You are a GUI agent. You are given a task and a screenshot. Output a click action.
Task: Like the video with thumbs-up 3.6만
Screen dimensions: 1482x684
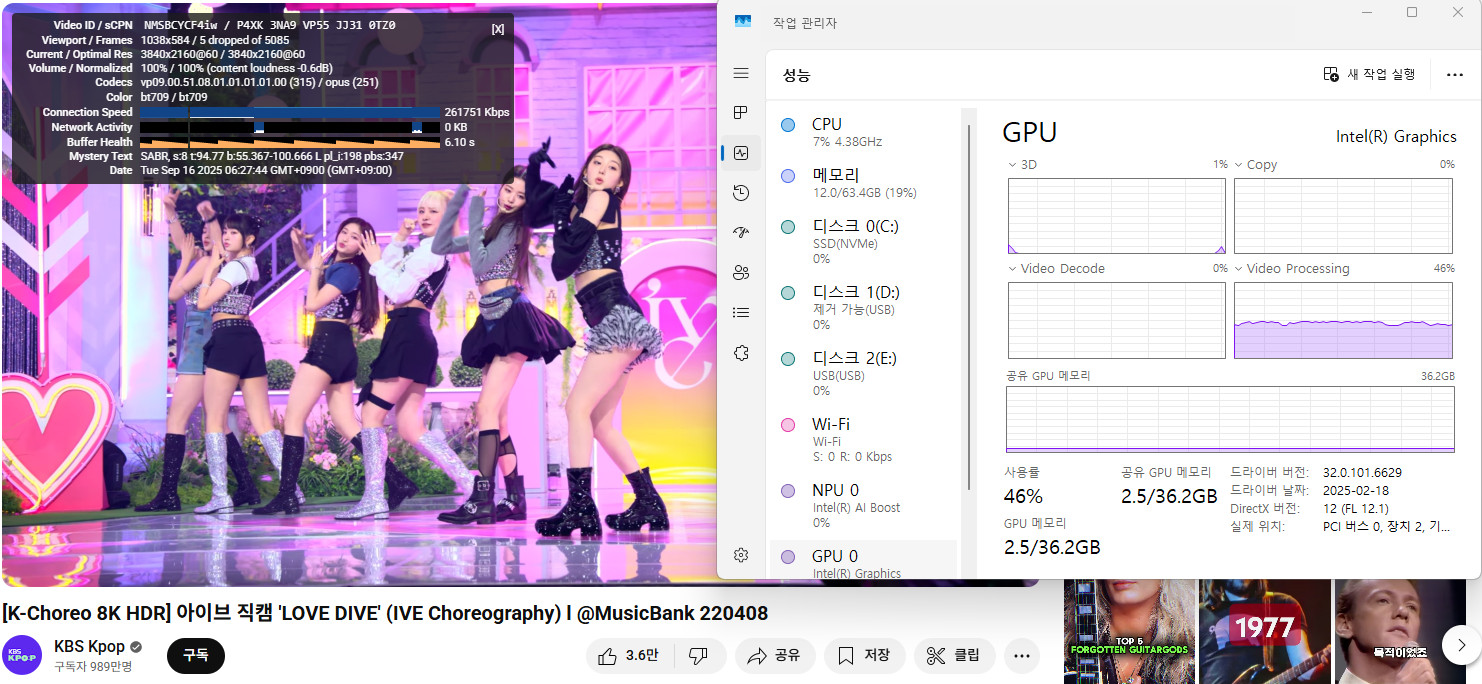tap(629, 656)
